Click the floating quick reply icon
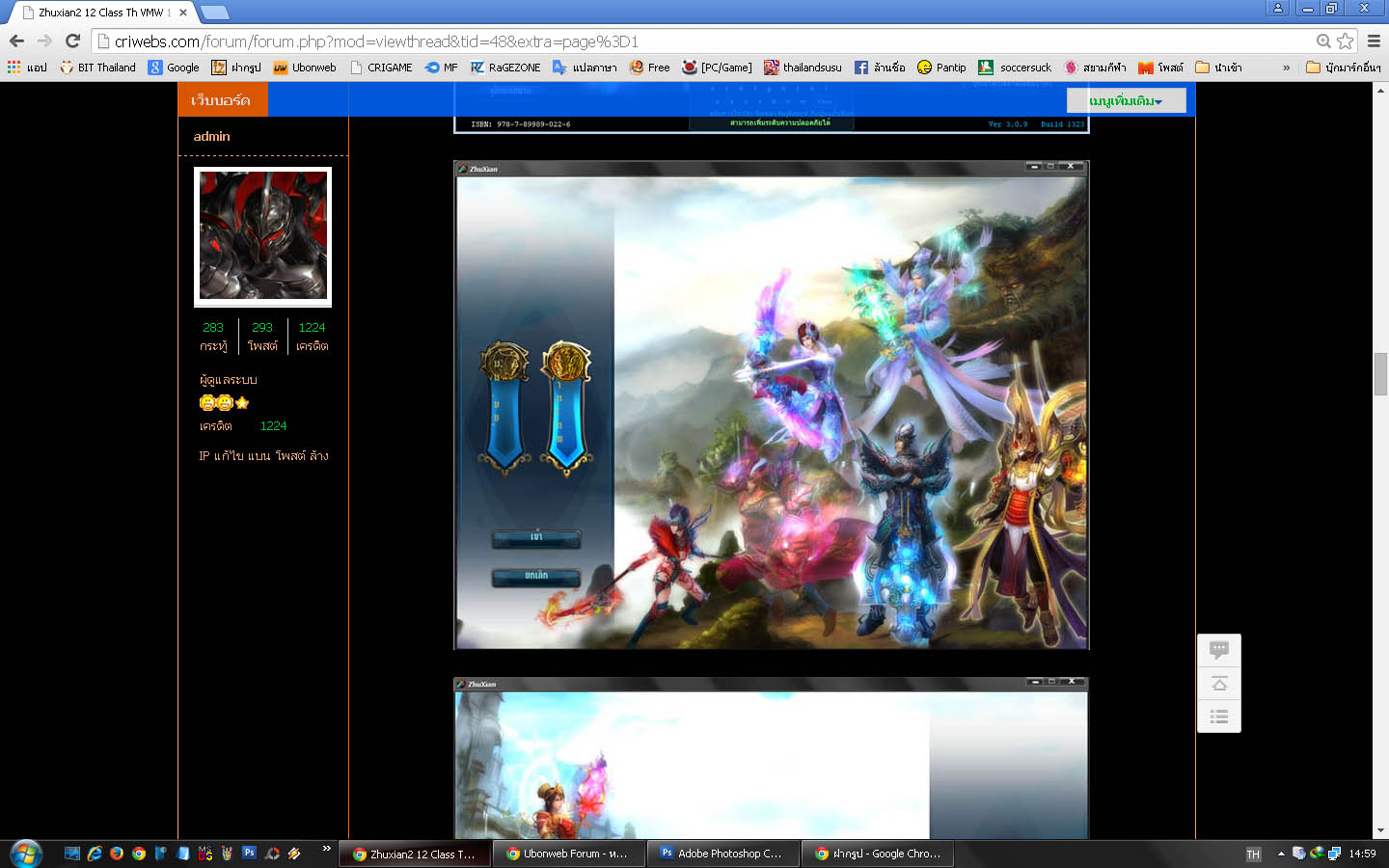Screen dimensions: 1389x868 click(x=1219, y=650)
